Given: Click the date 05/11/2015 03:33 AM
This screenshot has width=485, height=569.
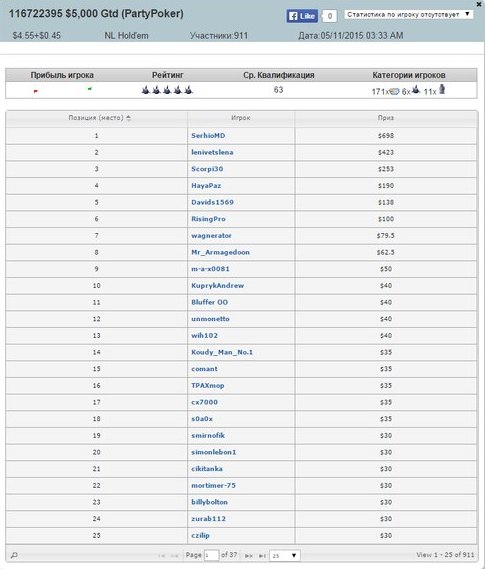Looking at the screenshot, I should click(x=351, y=36).
